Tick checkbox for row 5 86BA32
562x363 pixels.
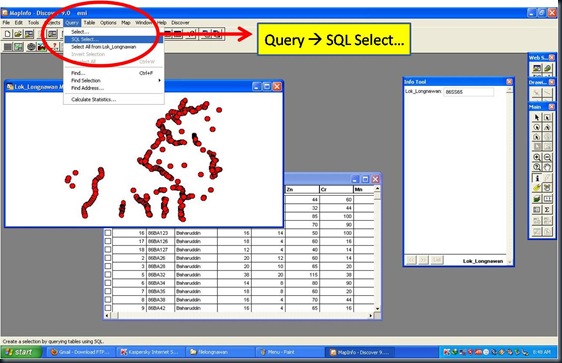pos(108,274)
